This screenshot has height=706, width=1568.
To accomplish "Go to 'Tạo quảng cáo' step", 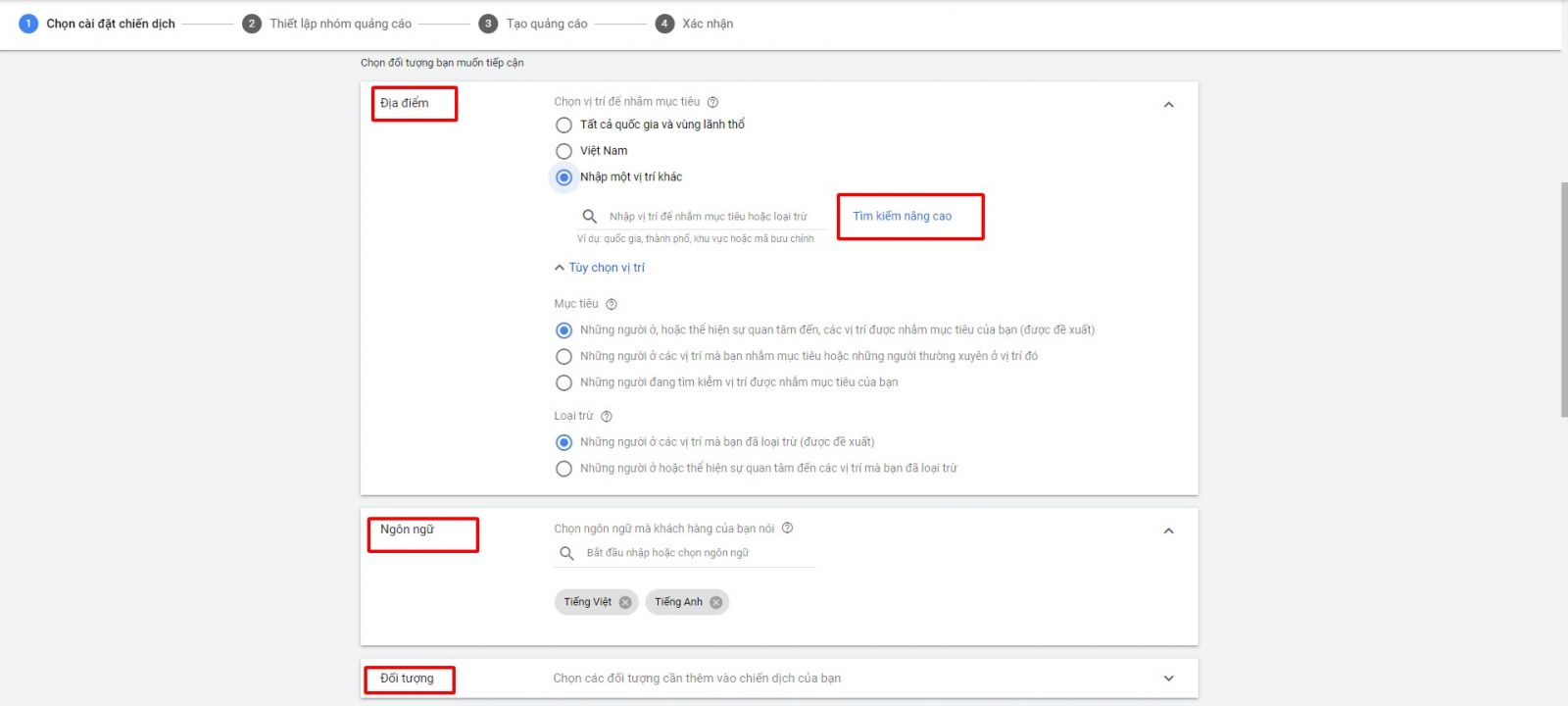I will (x=547, y=24).
